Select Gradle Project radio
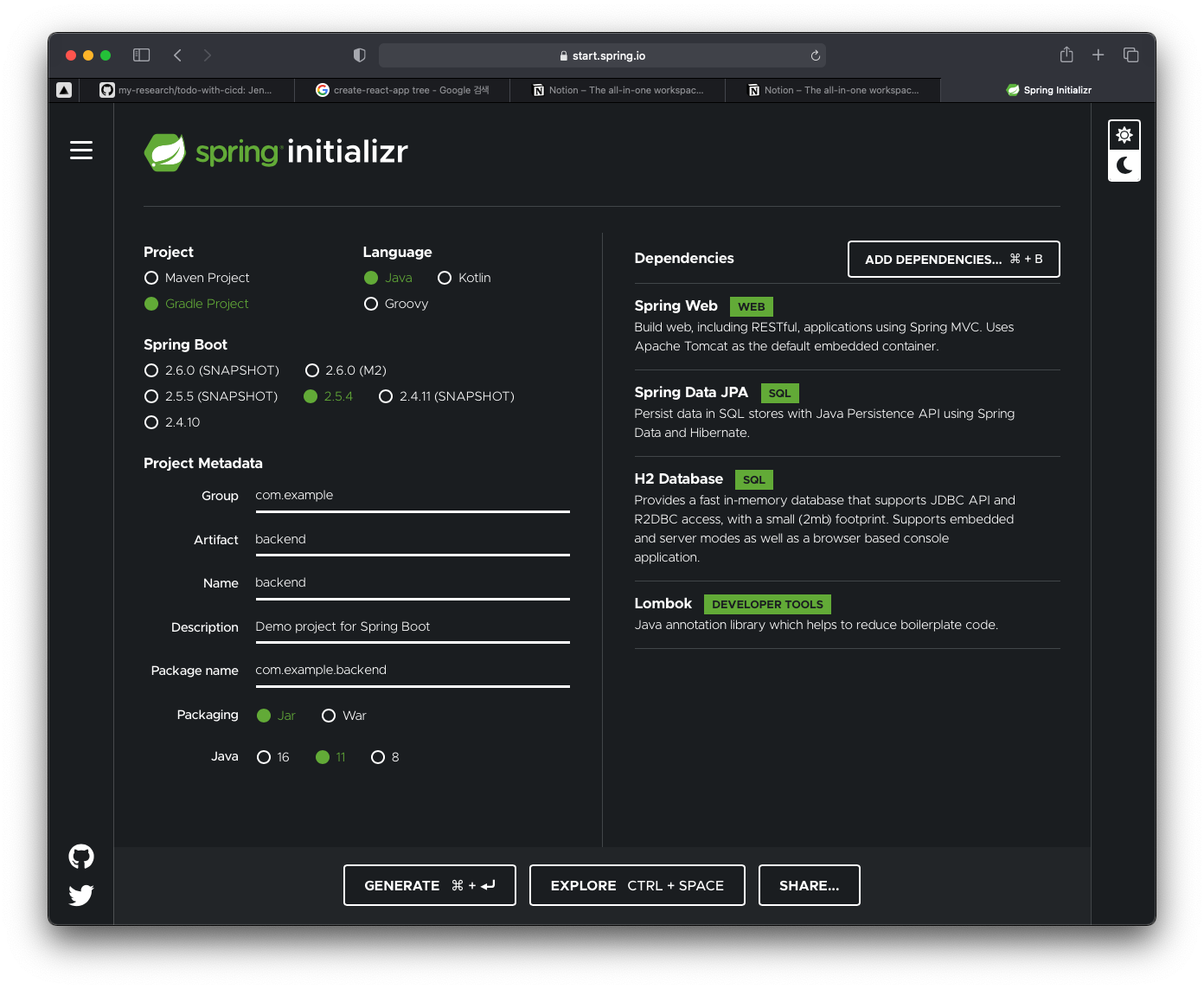Image resolution: width=1204 pixels, height=989 pixels. pos(196,304)
